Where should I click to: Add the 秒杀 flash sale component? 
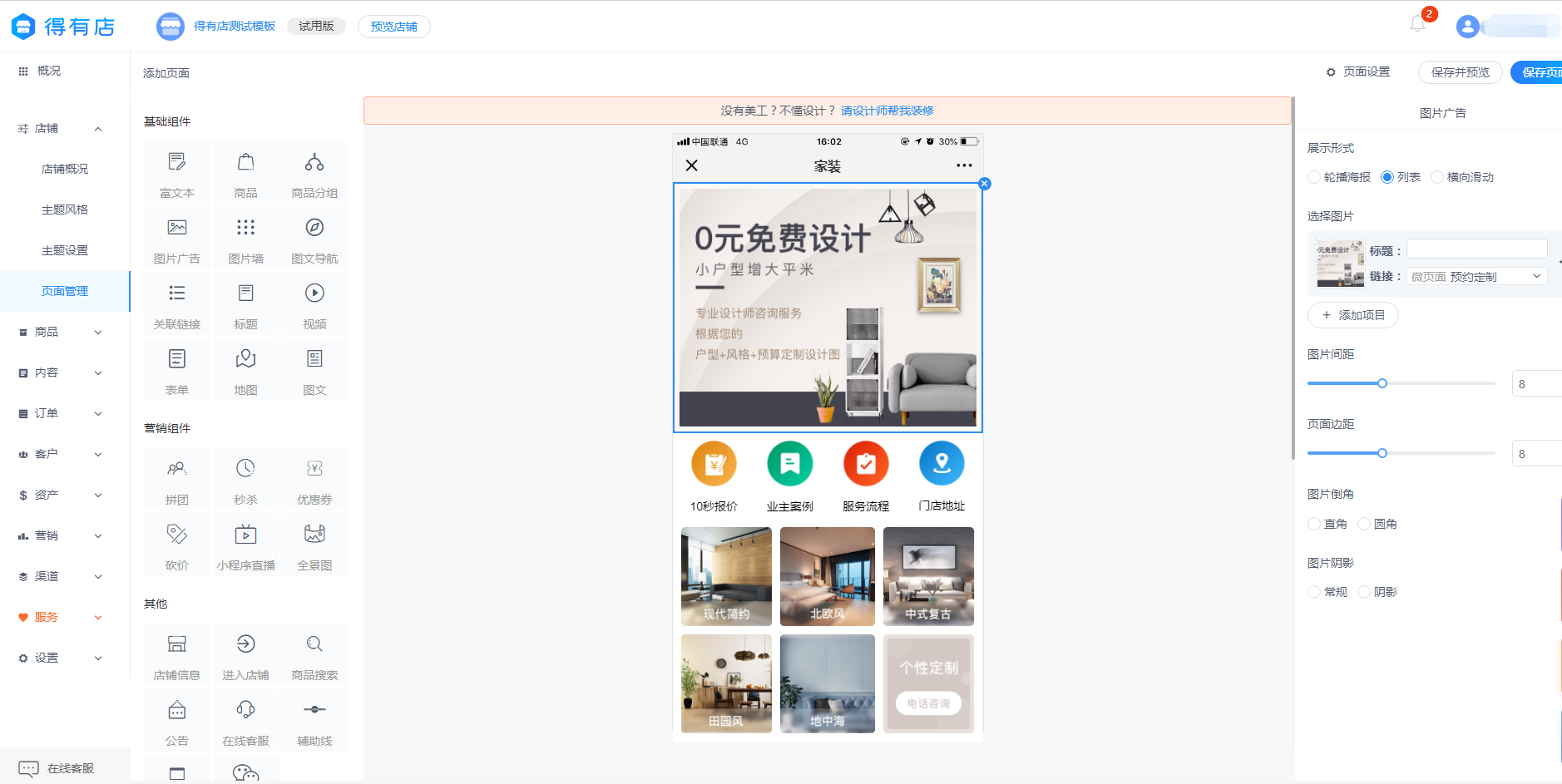(x=245, y=481)
